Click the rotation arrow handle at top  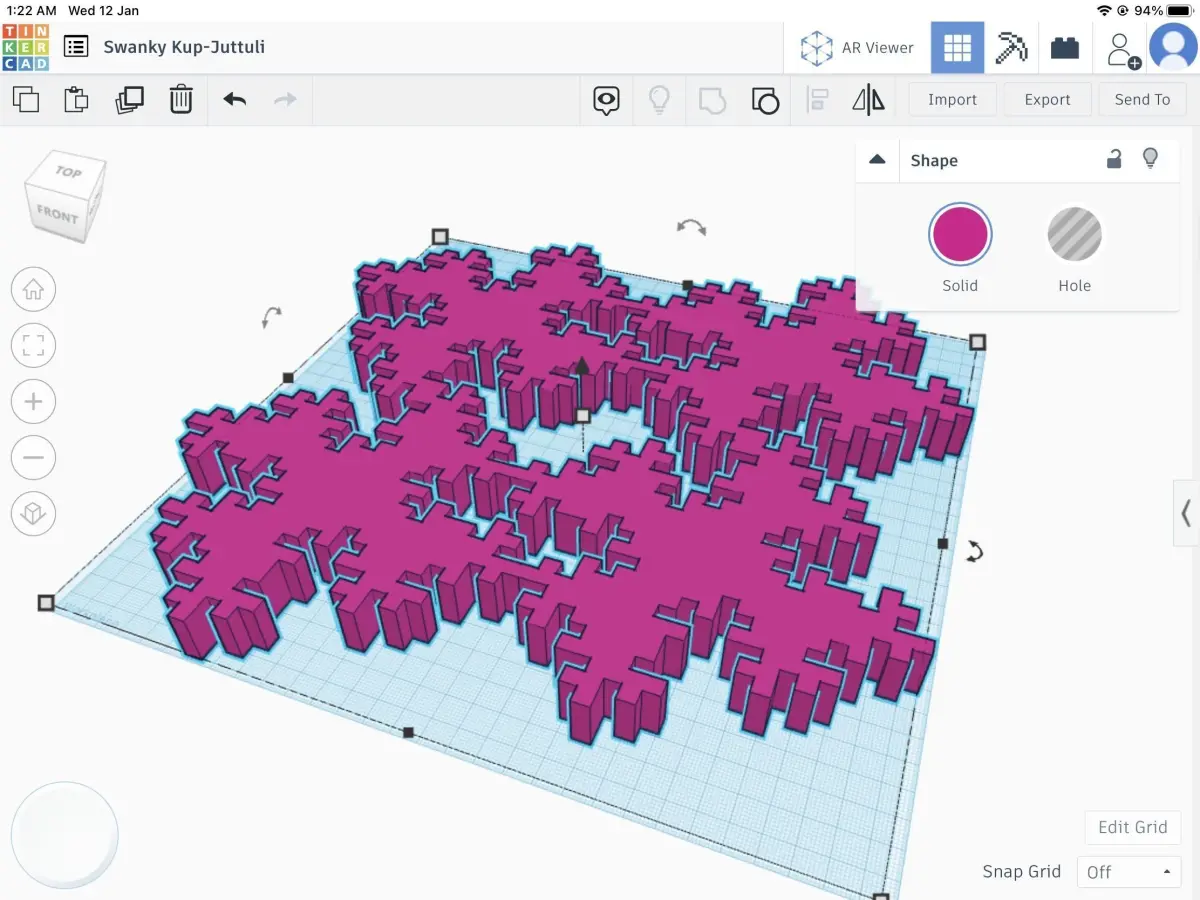pyautogui.click(x=691, y=228)
